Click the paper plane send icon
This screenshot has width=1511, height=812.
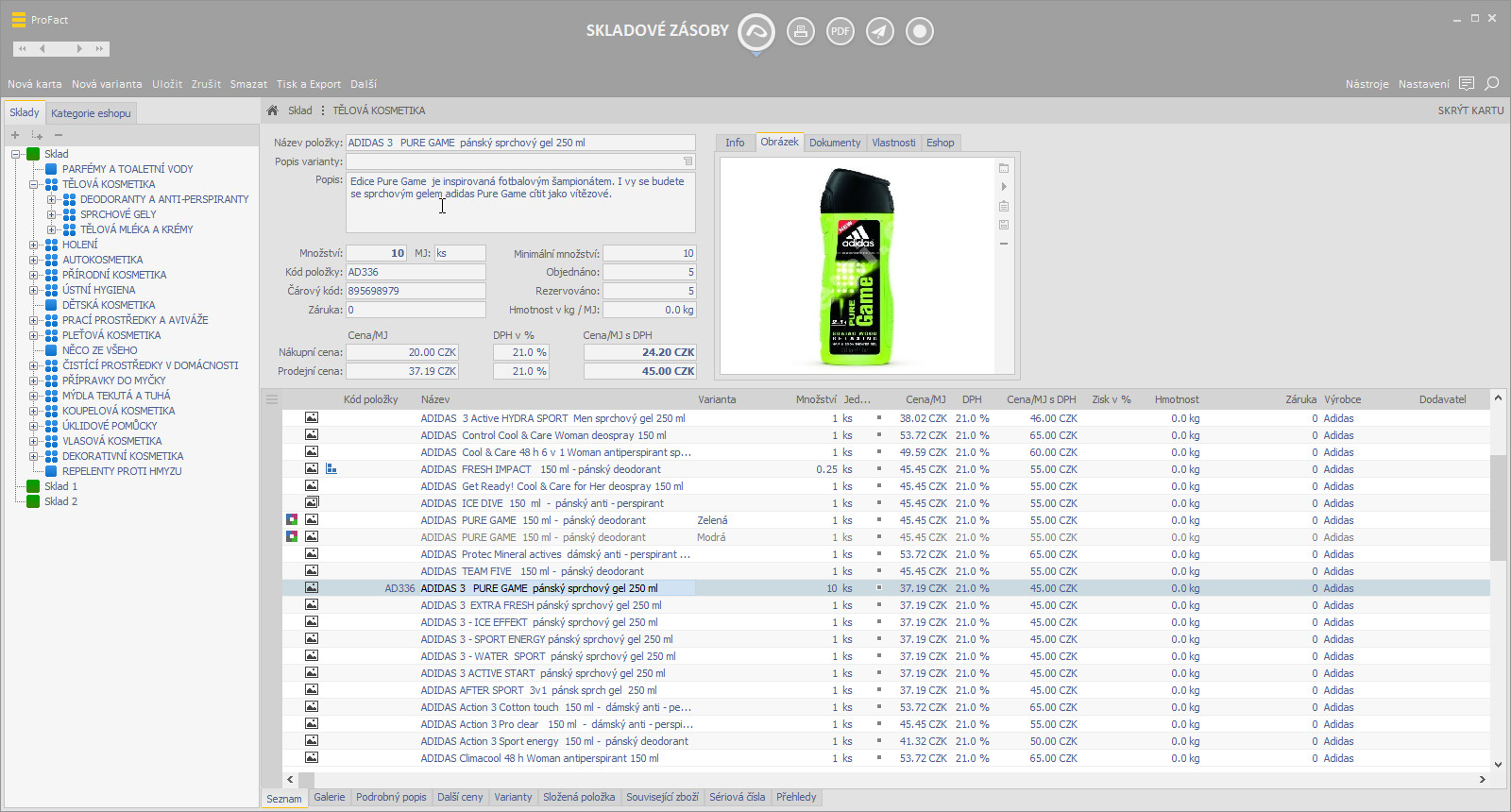tap(880, 31)
